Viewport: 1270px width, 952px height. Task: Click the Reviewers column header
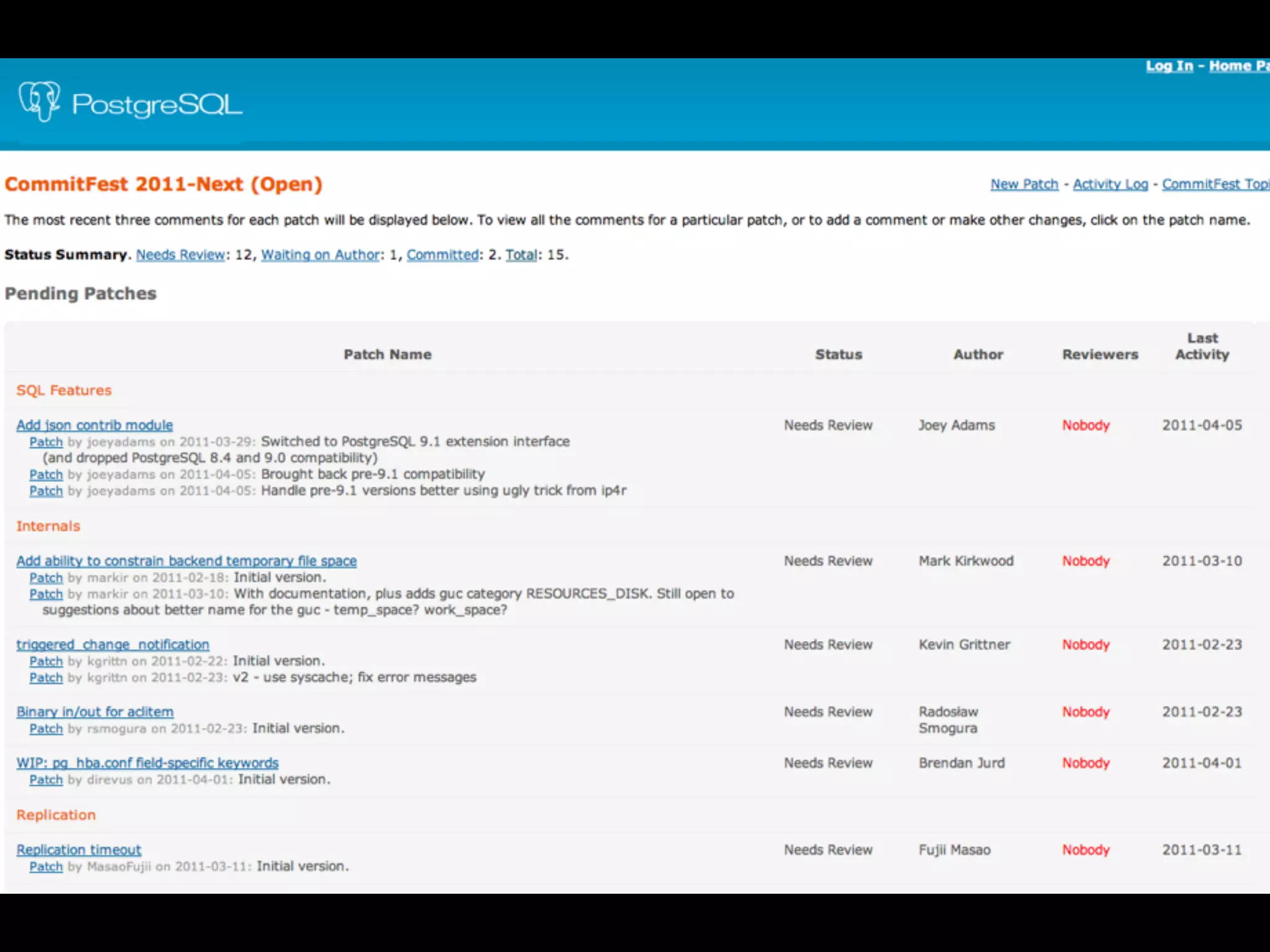[x=1100, y=355]
